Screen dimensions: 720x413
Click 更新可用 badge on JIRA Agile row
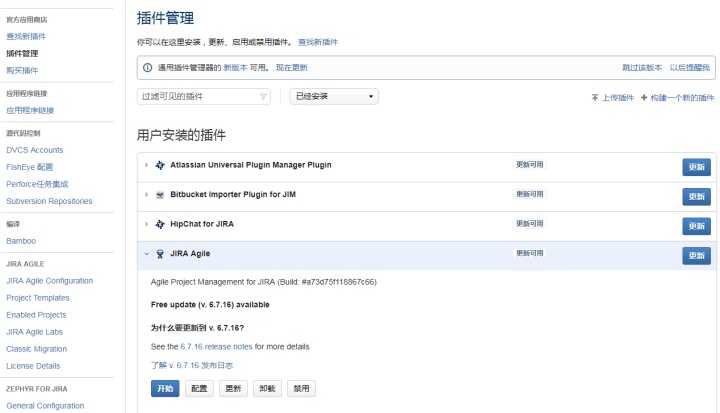click(529, 253)
